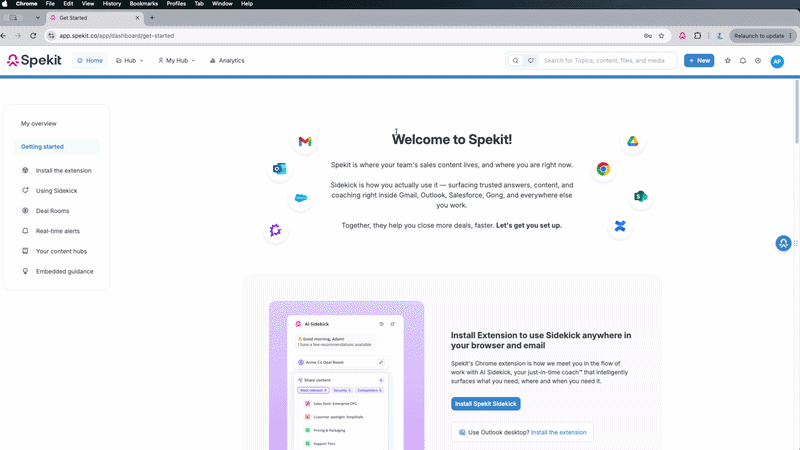Screen dimensions: 800x450
Task: Bookmark this page with the star icon
Action: point(661,36)
